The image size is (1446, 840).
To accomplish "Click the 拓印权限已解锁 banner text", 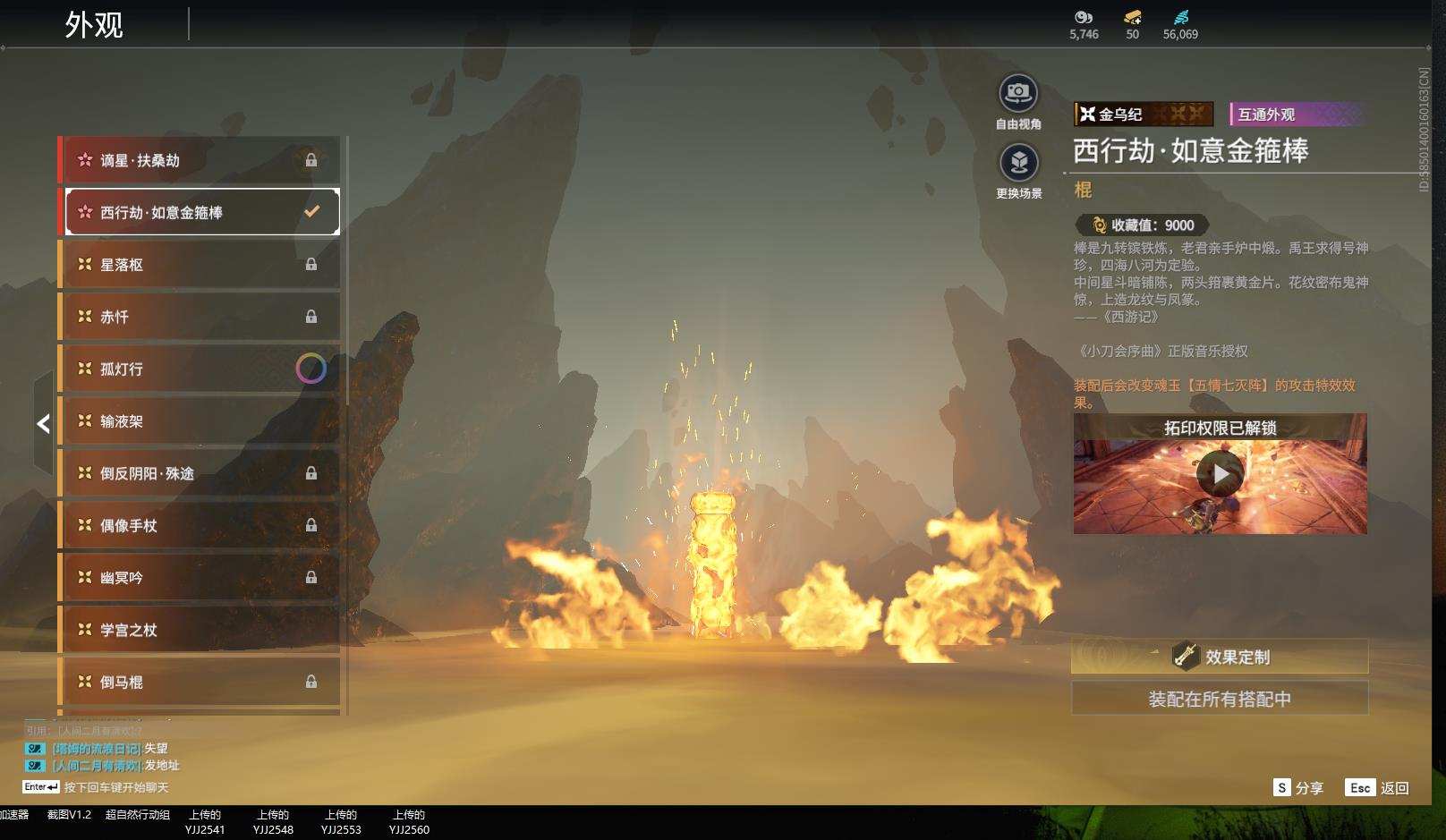I will click(1220, 428).
